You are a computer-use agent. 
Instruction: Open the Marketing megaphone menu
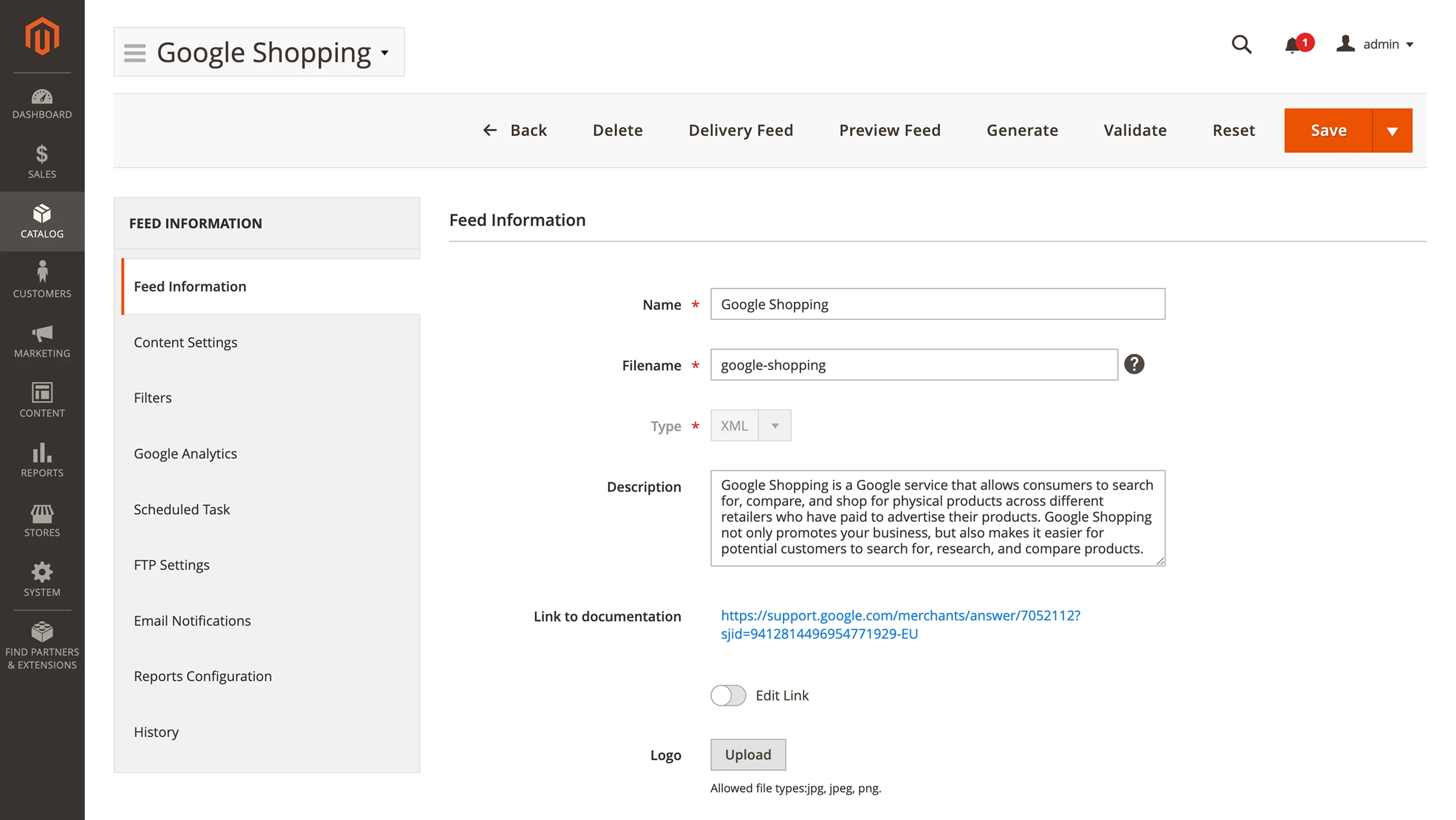tap(42, 341)
